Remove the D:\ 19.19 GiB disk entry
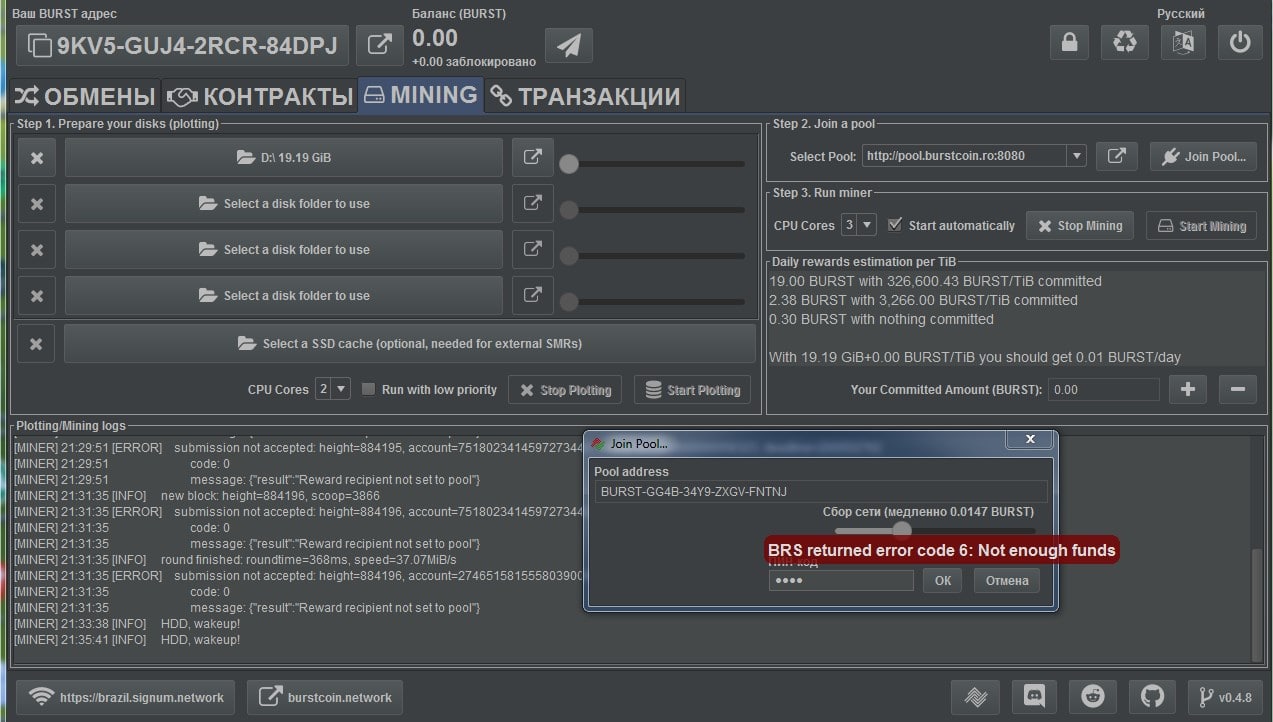 tap(37, 158)
